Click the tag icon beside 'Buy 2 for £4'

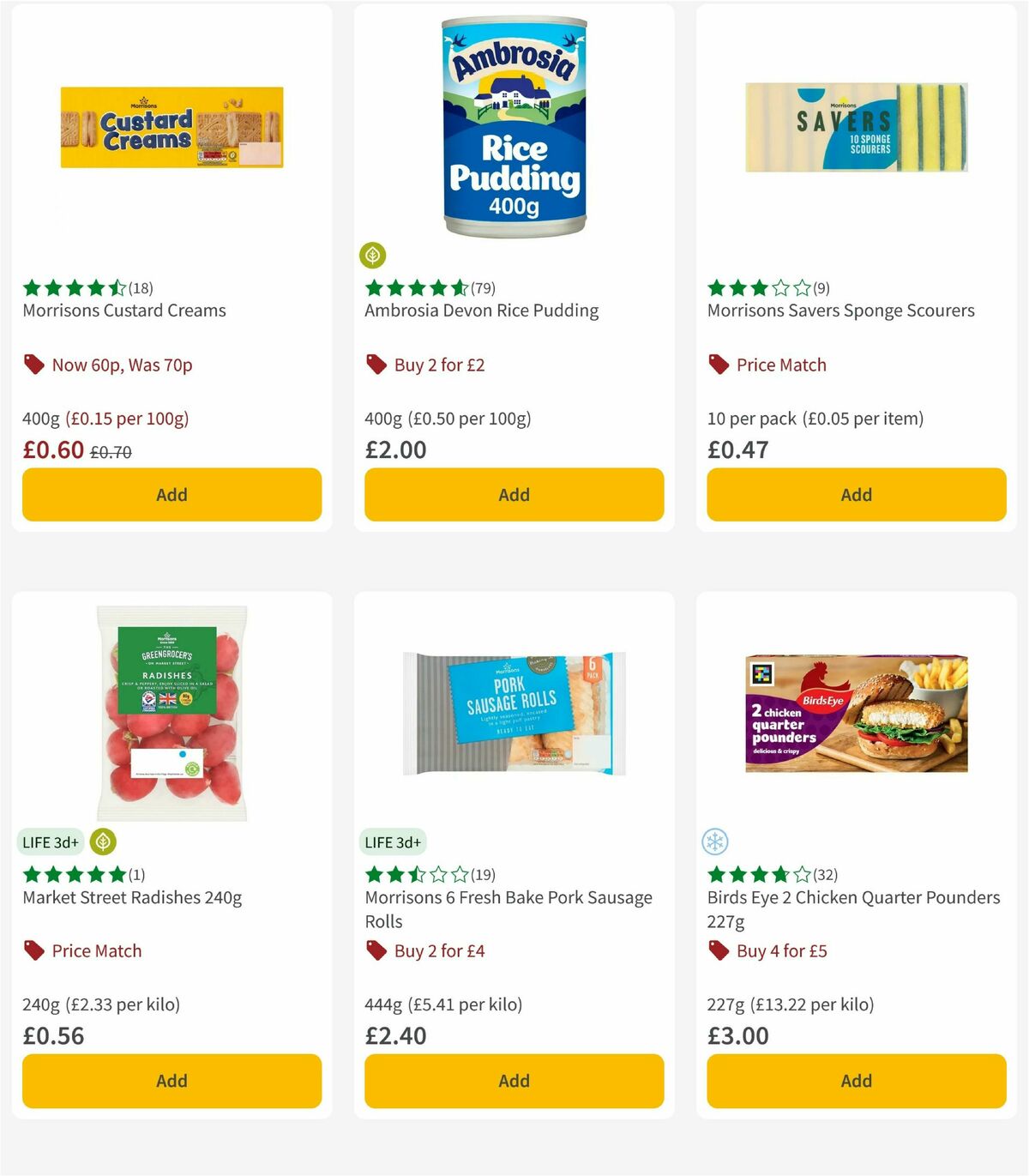point(375,950)
